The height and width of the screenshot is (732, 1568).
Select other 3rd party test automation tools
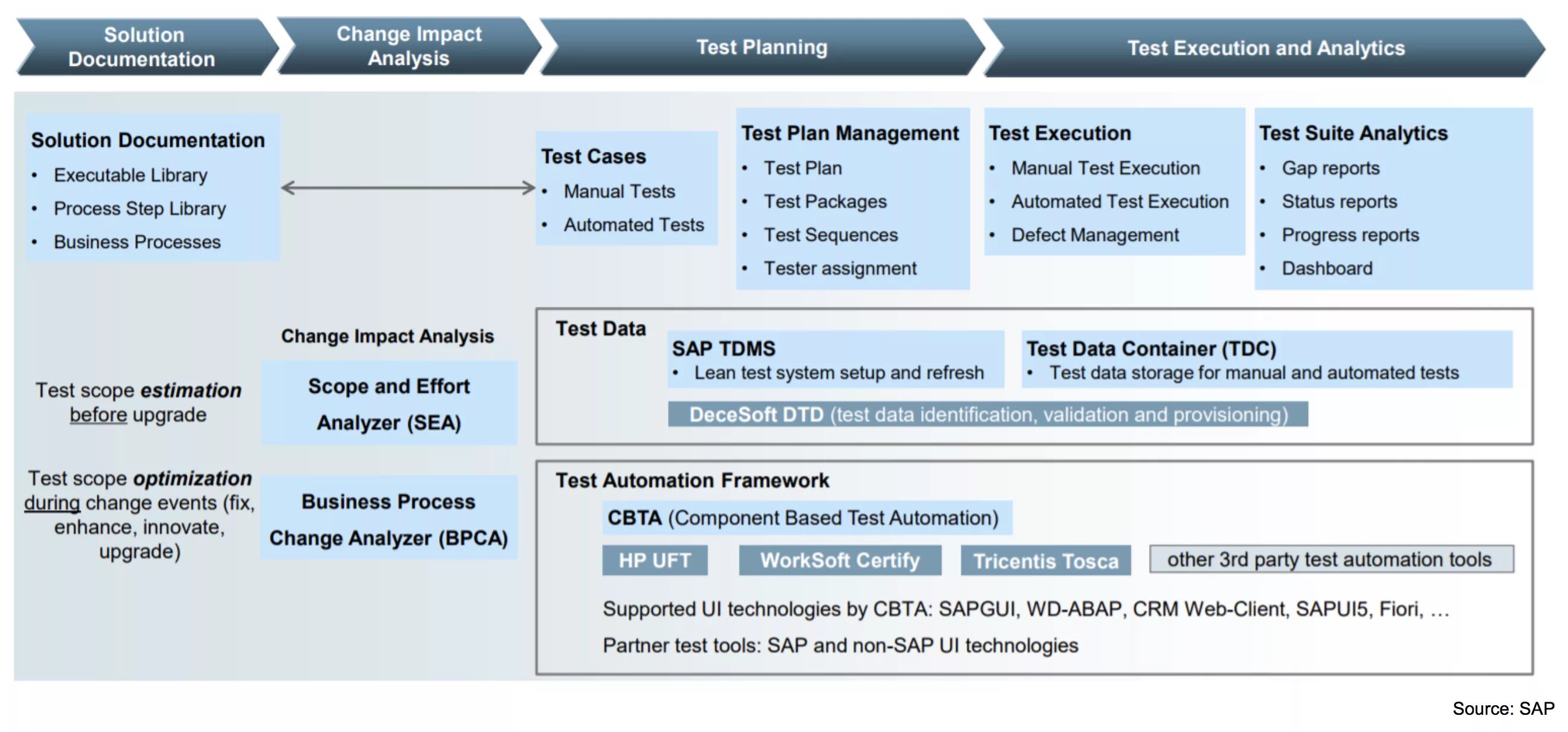pyautogui.click(x=1331, y=559)
